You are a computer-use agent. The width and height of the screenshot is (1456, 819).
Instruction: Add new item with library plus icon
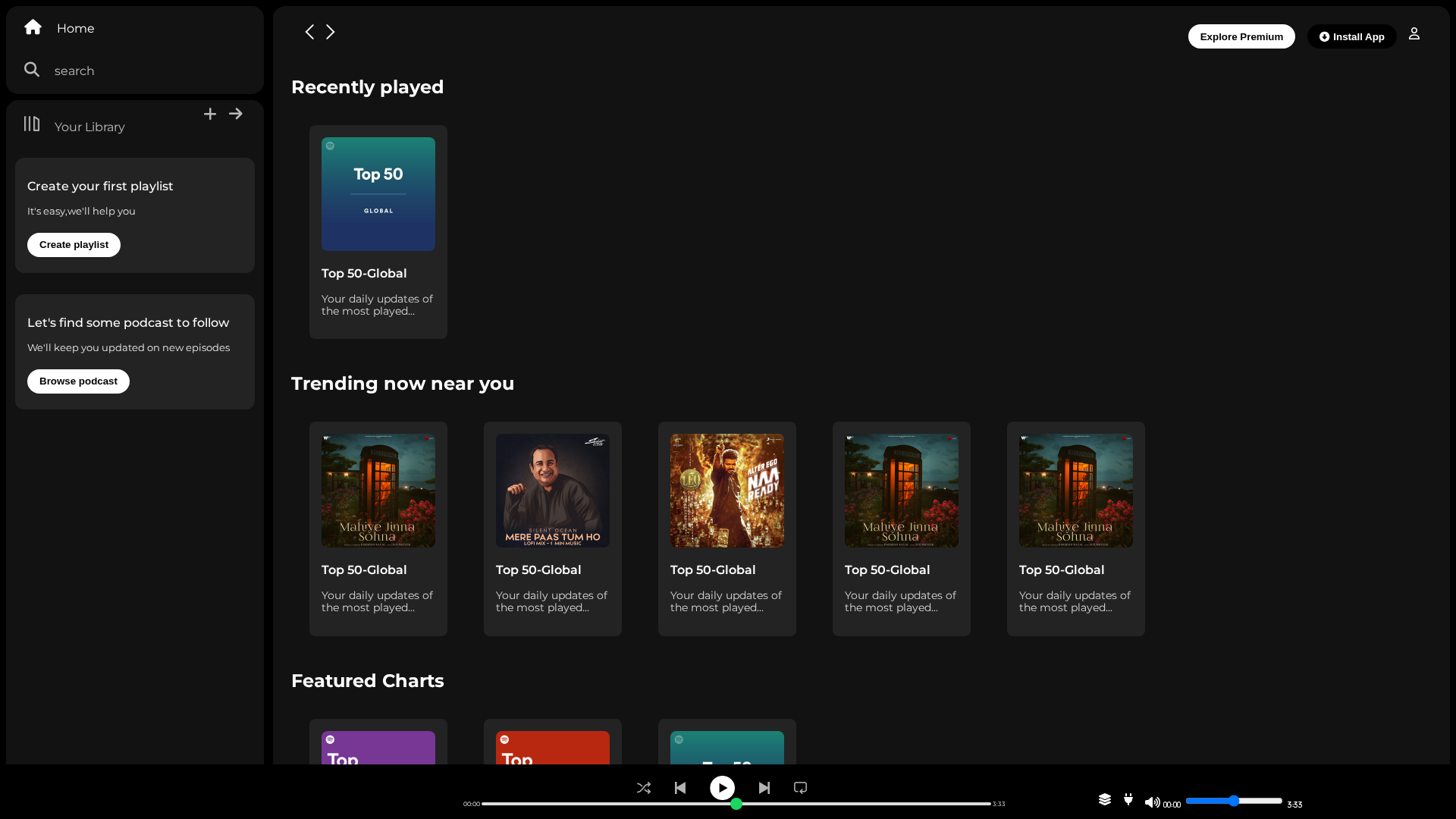coord(210,114)
